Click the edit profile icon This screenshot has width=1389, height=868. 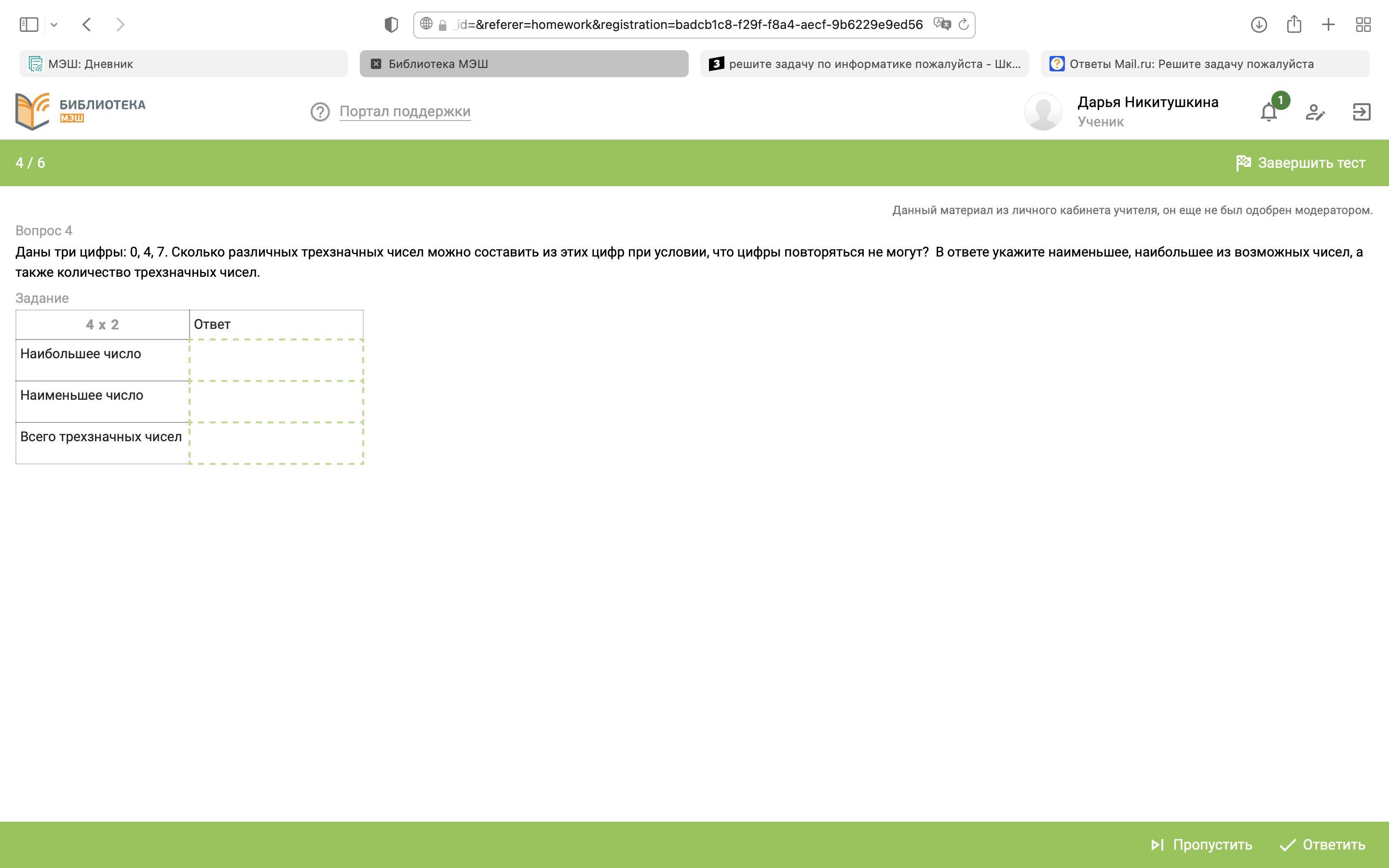click(1315, 112)
